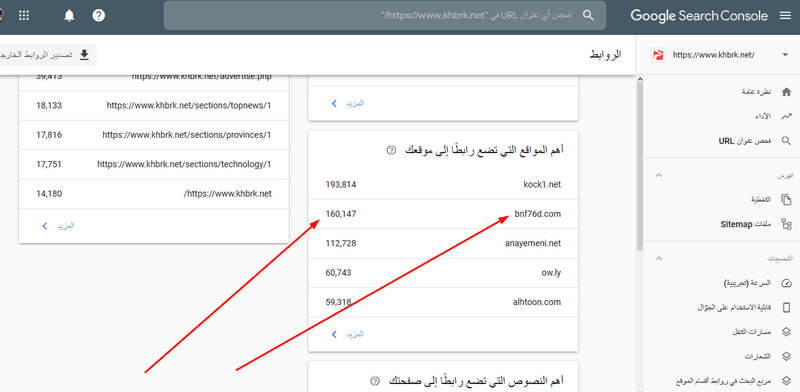Open the Google apps grid

click(x=24, y=15)
